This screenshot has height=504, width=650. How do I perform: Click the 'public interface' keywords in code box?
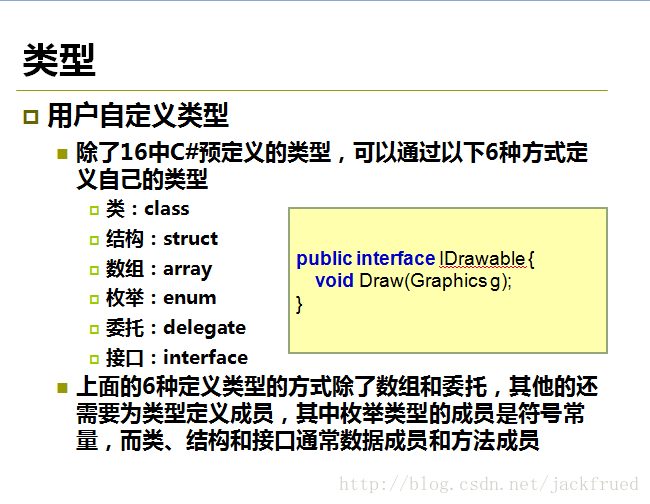pyautogui.click(x=366, y=259)
